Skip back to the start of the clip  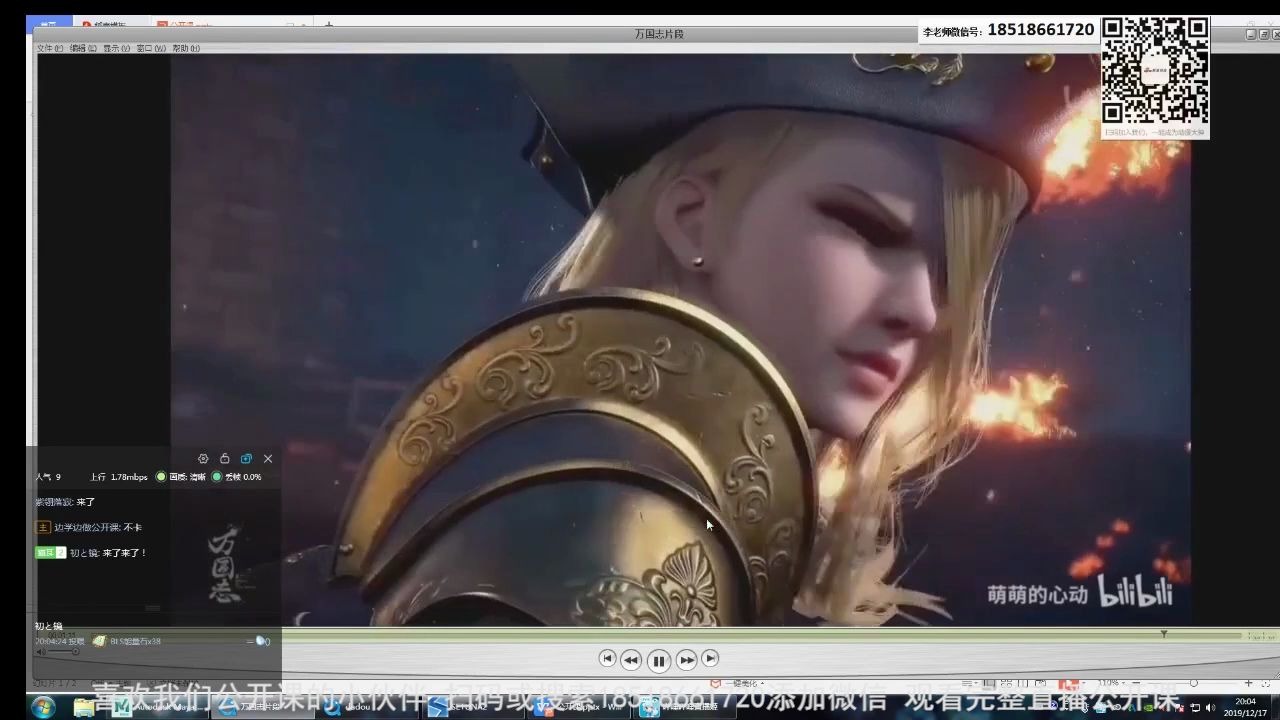point(607,658)
